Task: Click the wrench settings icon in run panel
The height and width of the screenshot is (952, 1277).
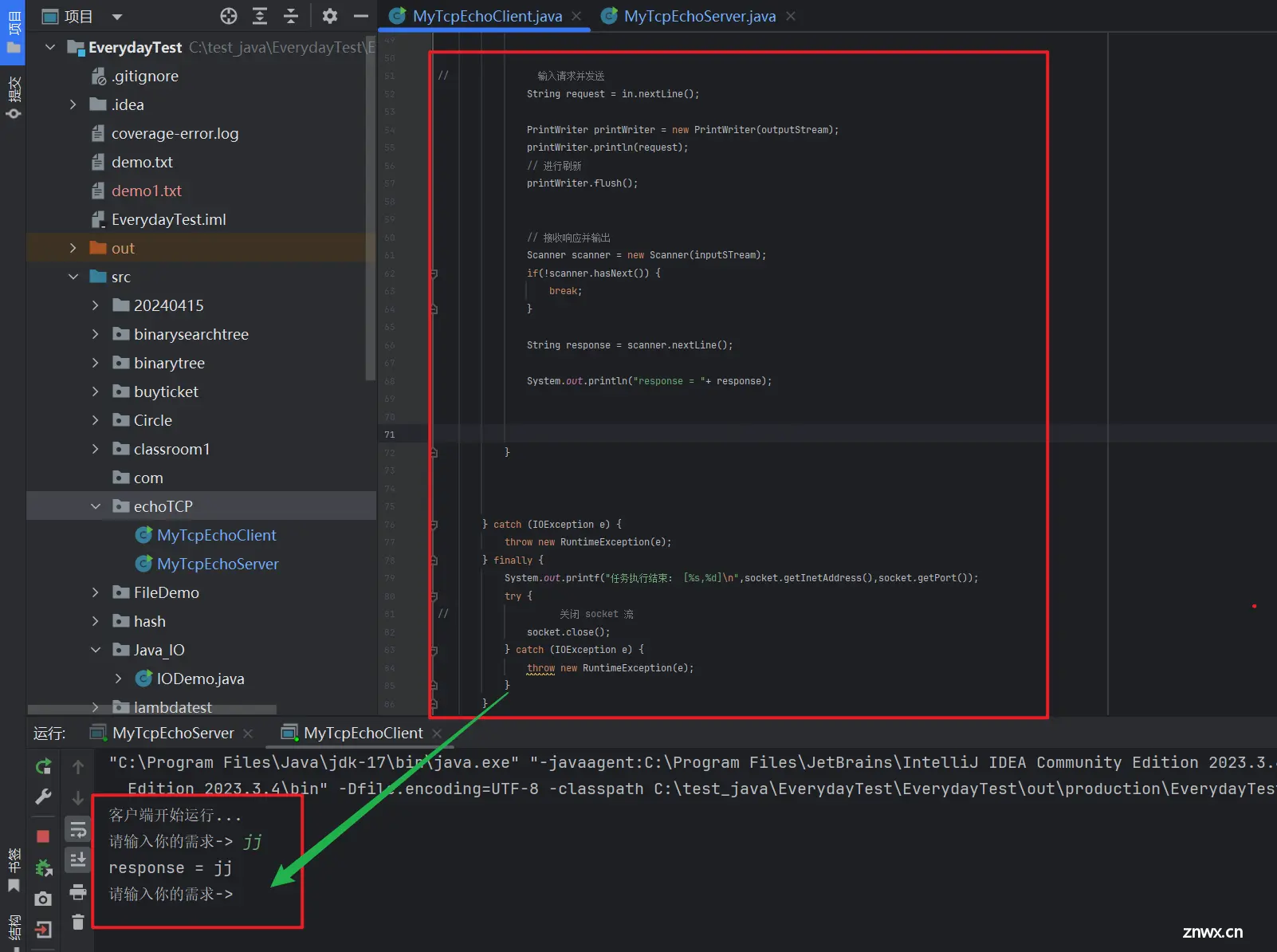Action: (x=43, y=797)
